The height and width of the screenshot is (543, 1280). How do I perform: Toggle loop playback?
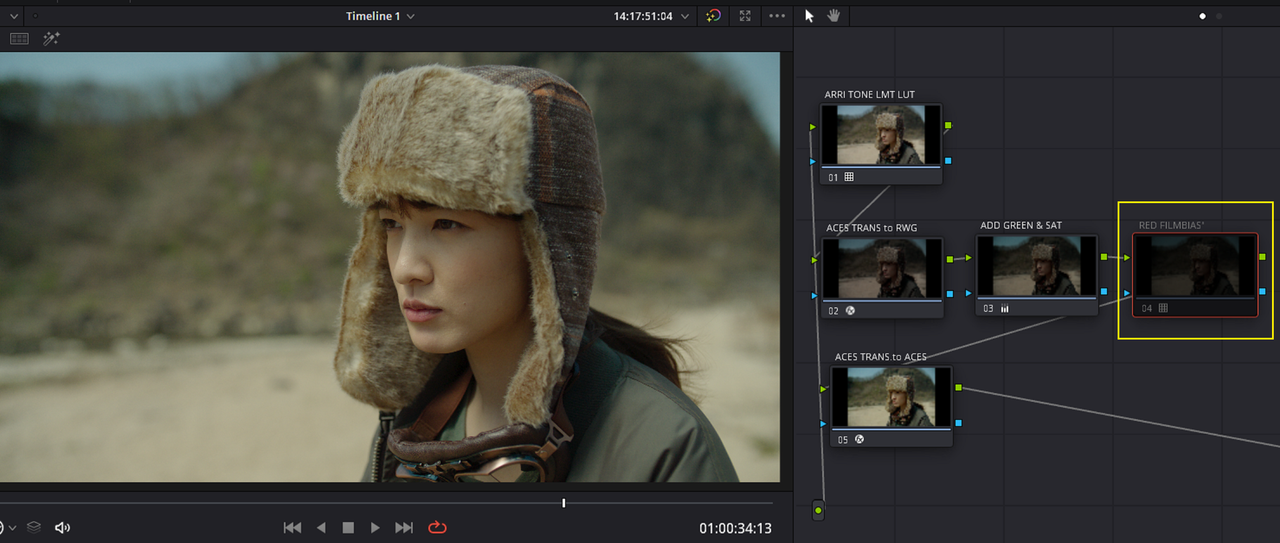click(x=437, y=527)
